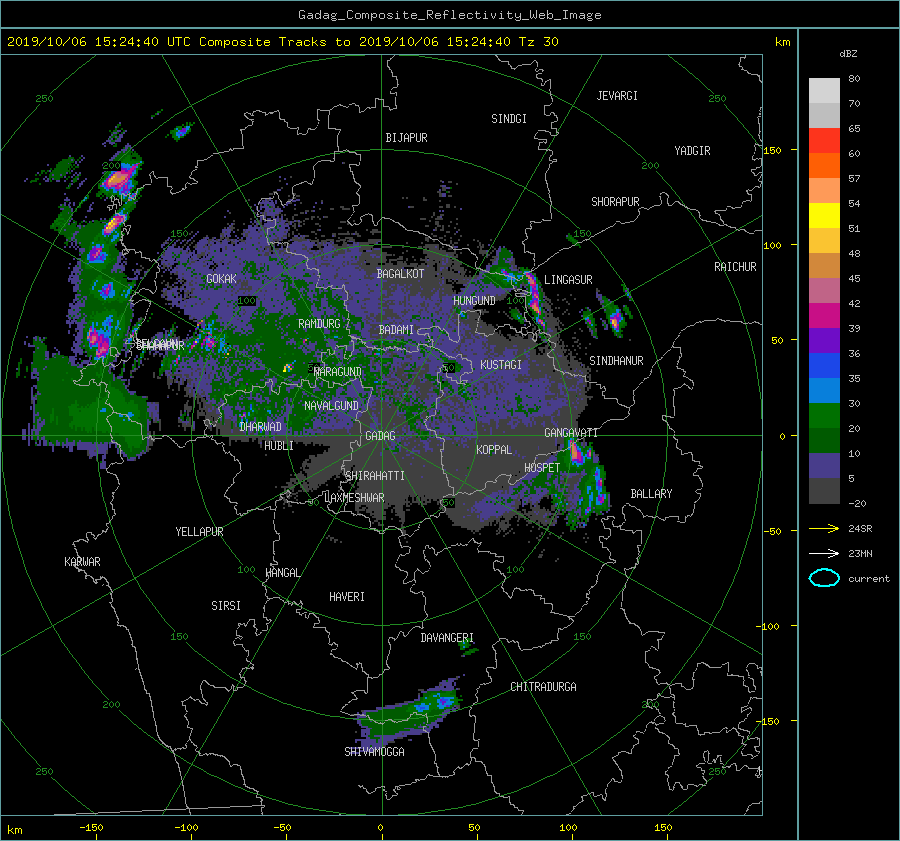Click the RAICHUR city label
The image size is (900, 841).
pyautogui.click(x=735, y=267)
